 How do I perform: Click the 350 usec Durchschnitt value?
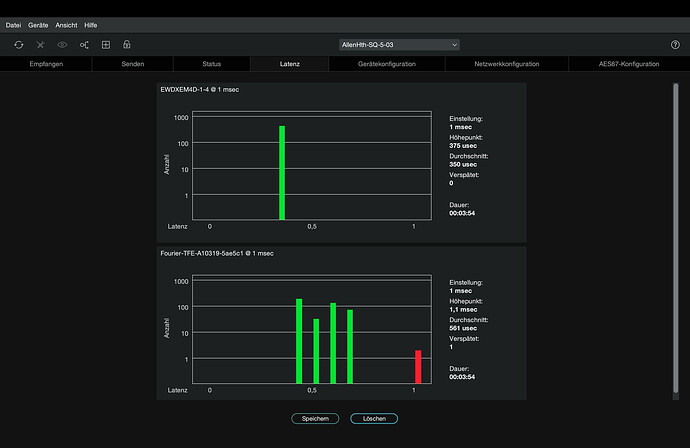[x=463, y=164]
